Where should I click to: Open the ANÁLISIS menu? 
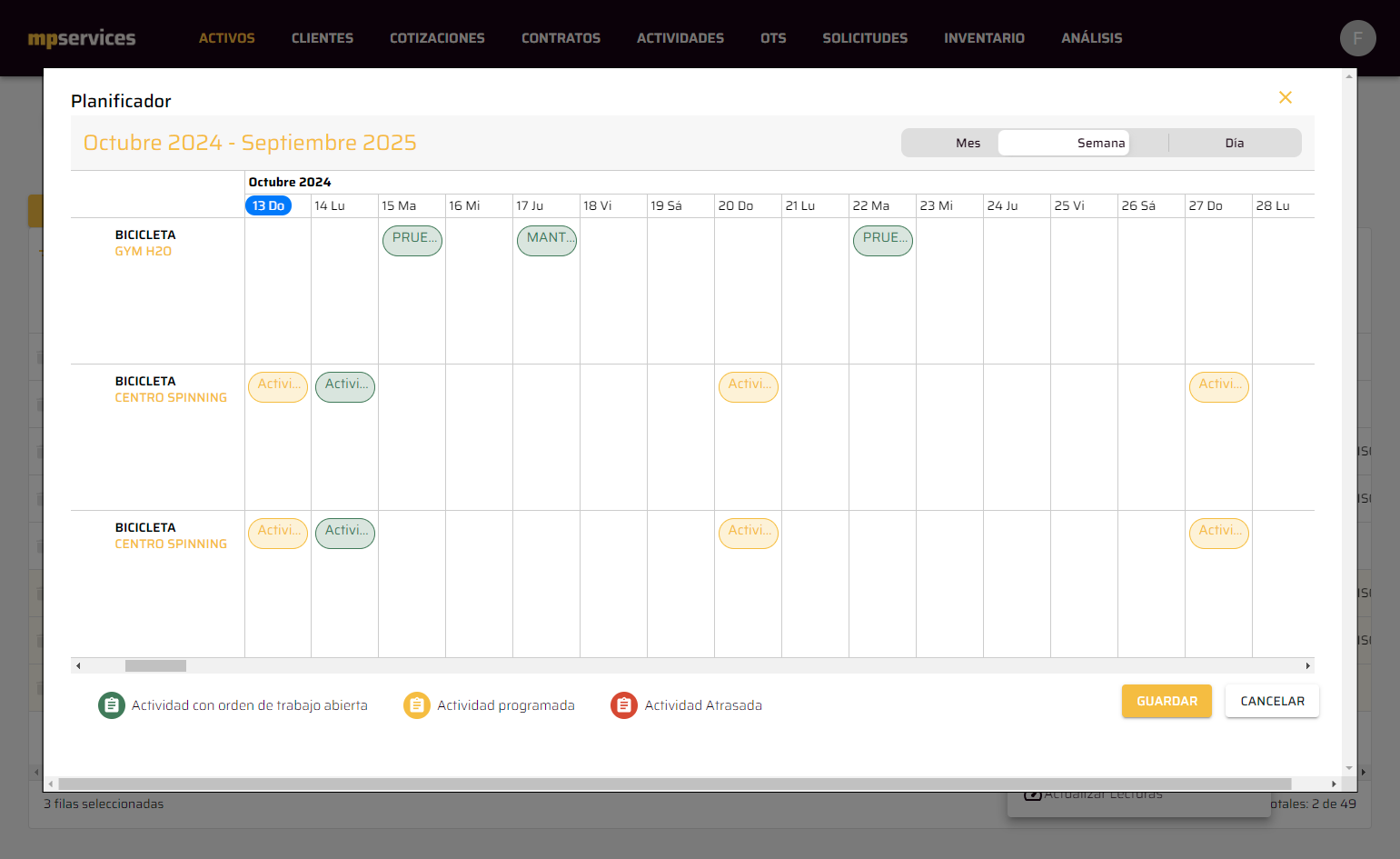pos(1092,38)
